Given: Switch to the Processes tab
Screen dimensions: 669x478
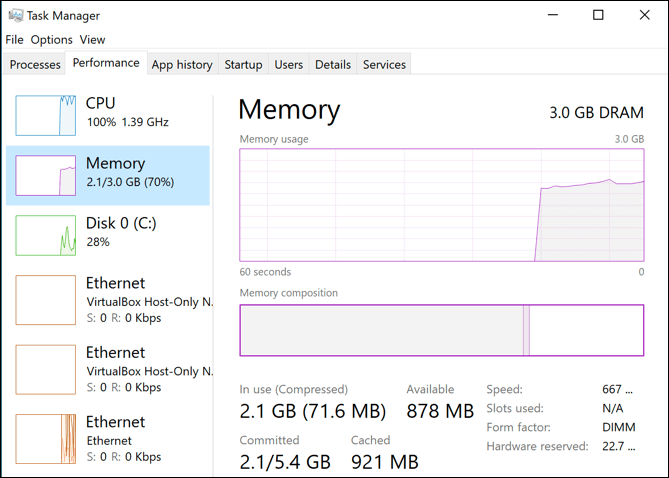Looking at the screenshot, I should tap(35, 65).
